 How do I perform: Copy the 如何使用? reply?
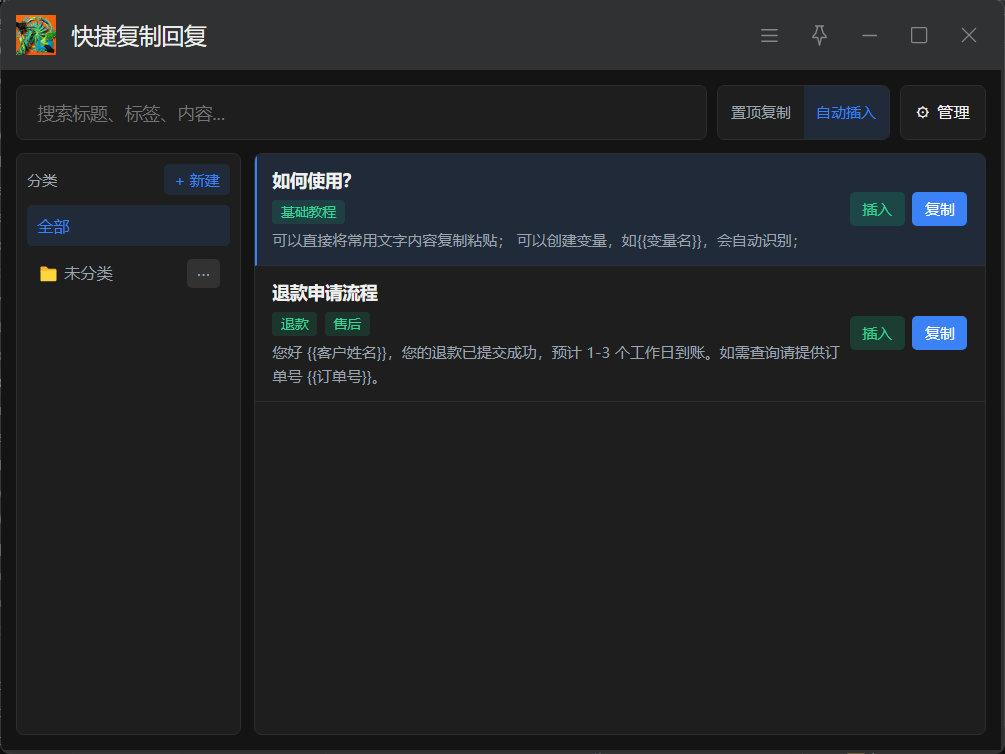coord(939,209)
